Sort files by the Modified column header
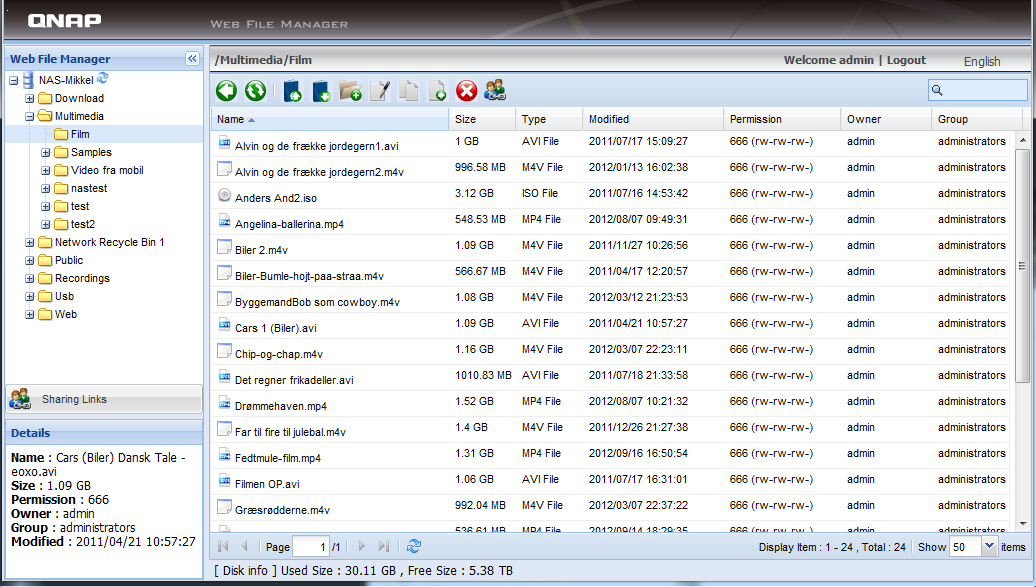1036x587 pixels. (x=652, y=119)
